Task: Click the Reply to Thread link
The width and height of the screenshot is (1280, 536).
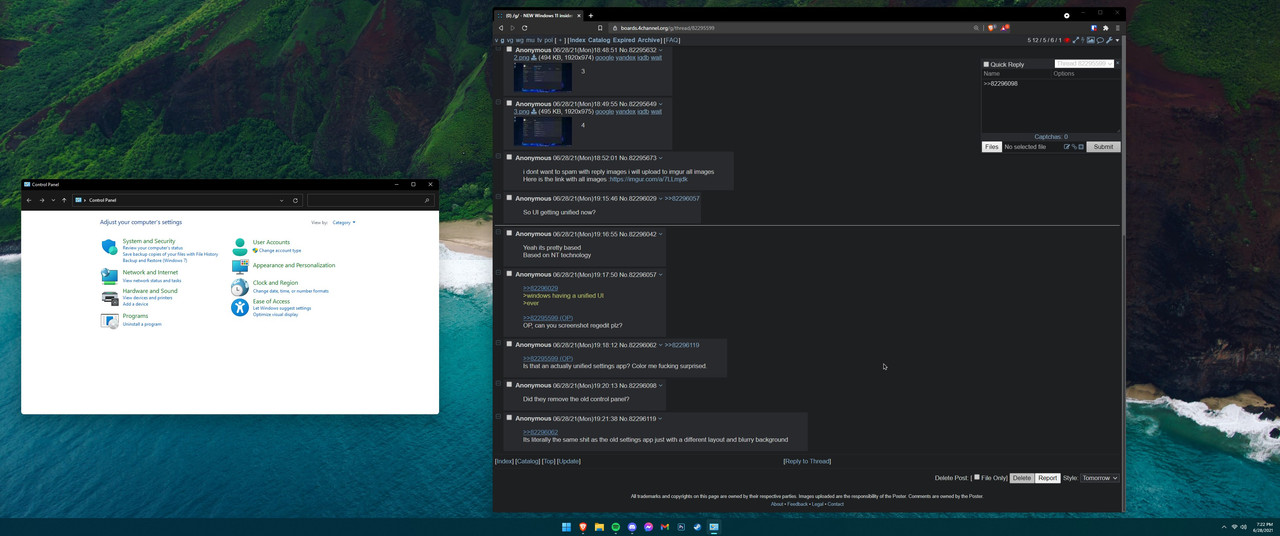Action: [x=807, y=461]
